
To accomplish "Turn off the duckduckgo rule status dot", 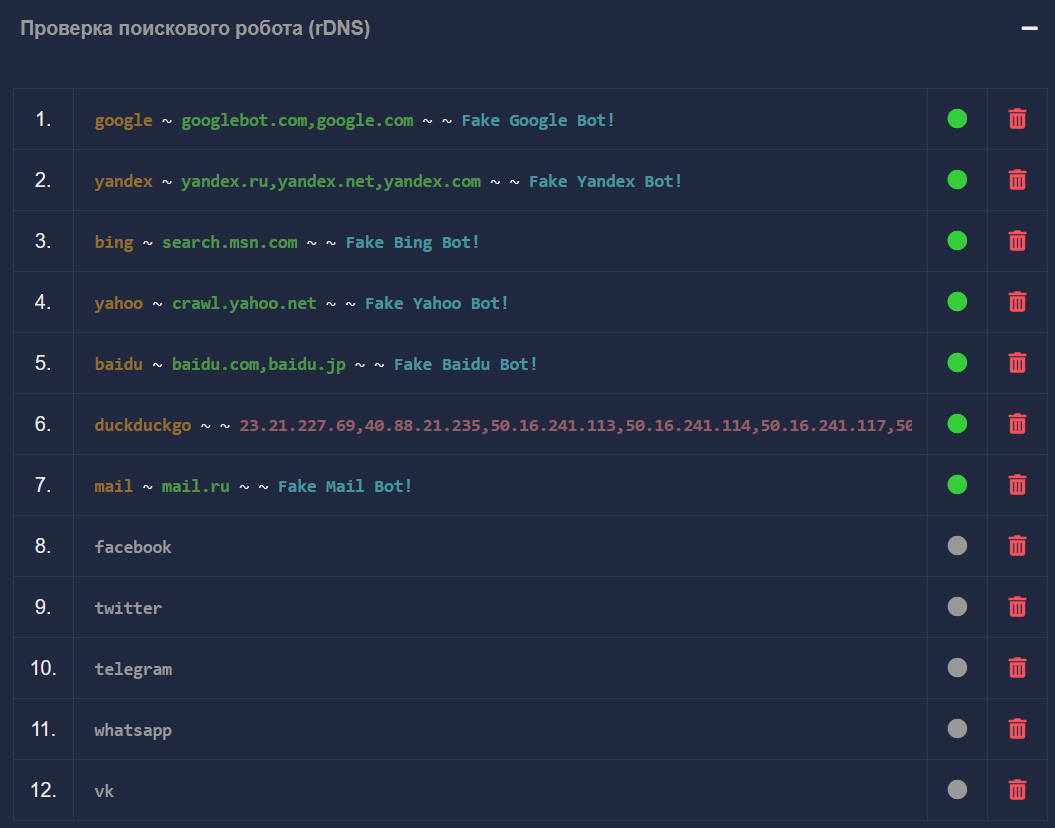I will 957,424.
